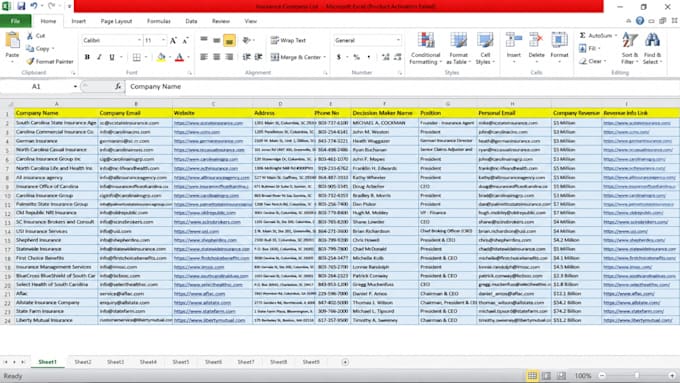Open Conditional Formatting menu

425,48
